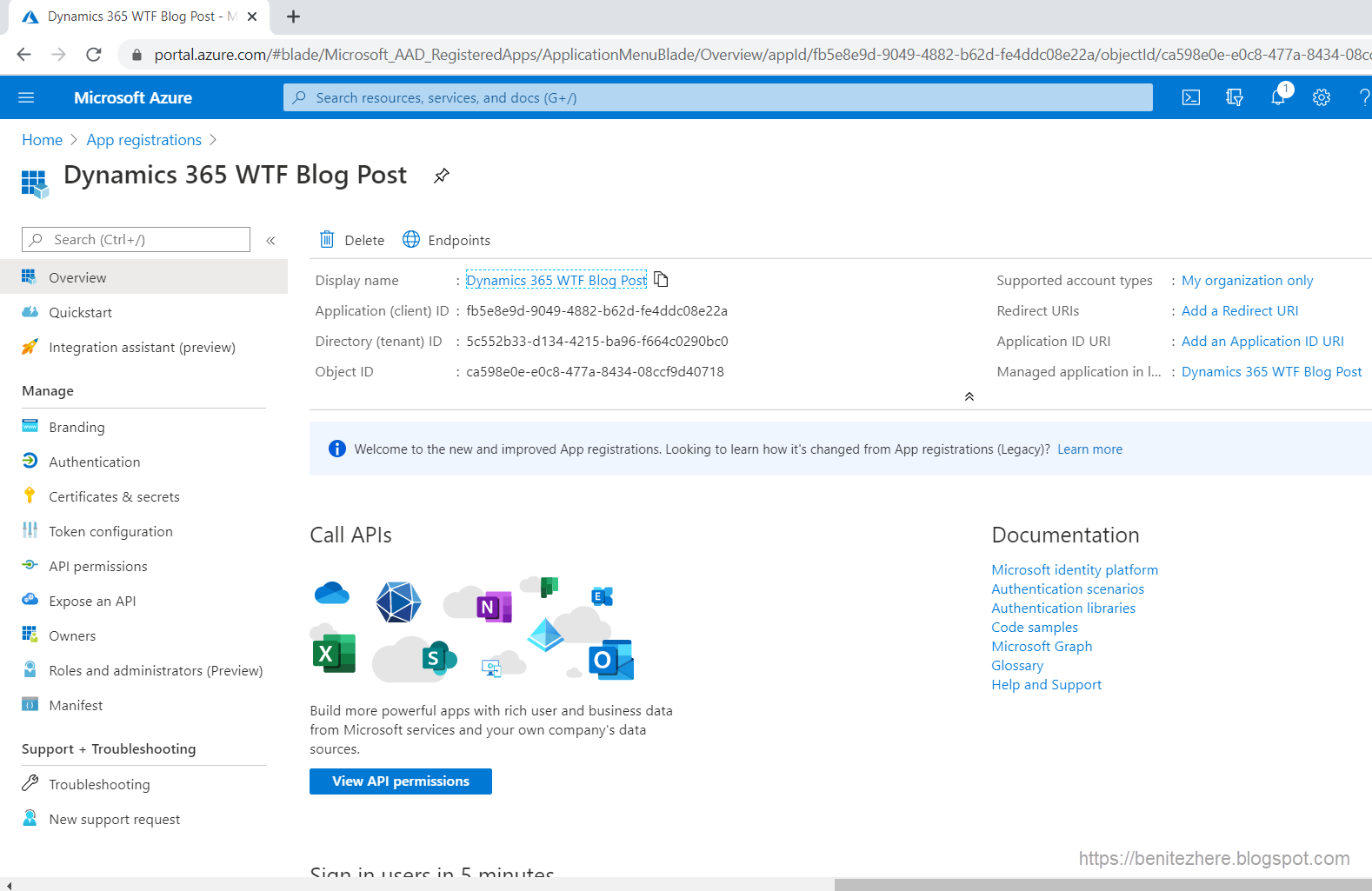
Task: Click the Delete trash icon
Action: [x=327, y=239]
